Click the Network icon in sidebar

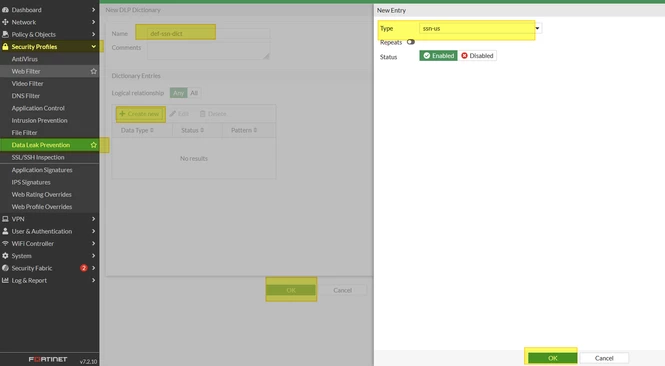click(5, 22)
